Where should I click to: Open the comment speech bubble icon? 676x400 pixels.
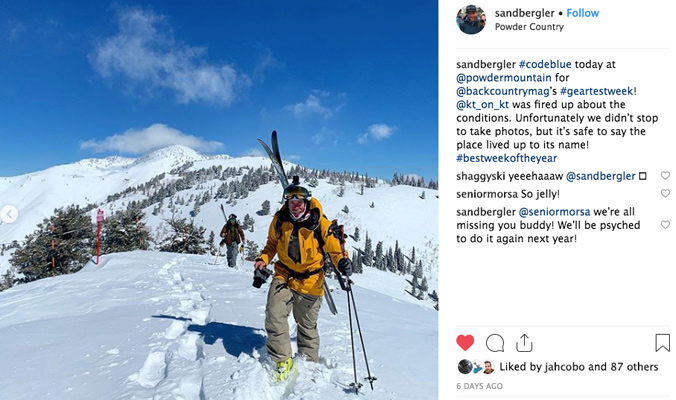coord(494,343)
